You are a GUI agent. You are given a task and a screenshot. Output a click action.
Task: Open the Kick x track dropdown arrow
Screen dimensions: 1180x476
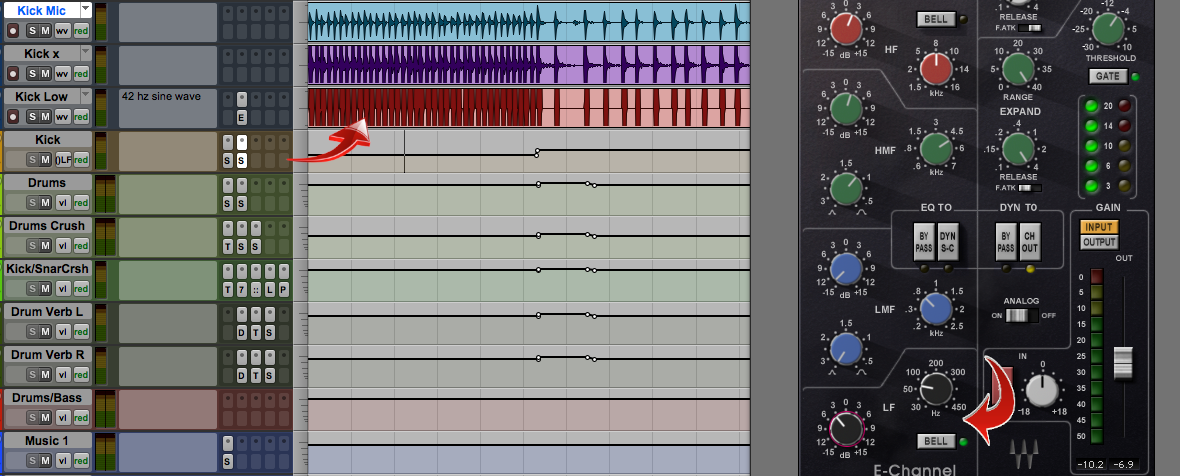click(x=85, y=52)
